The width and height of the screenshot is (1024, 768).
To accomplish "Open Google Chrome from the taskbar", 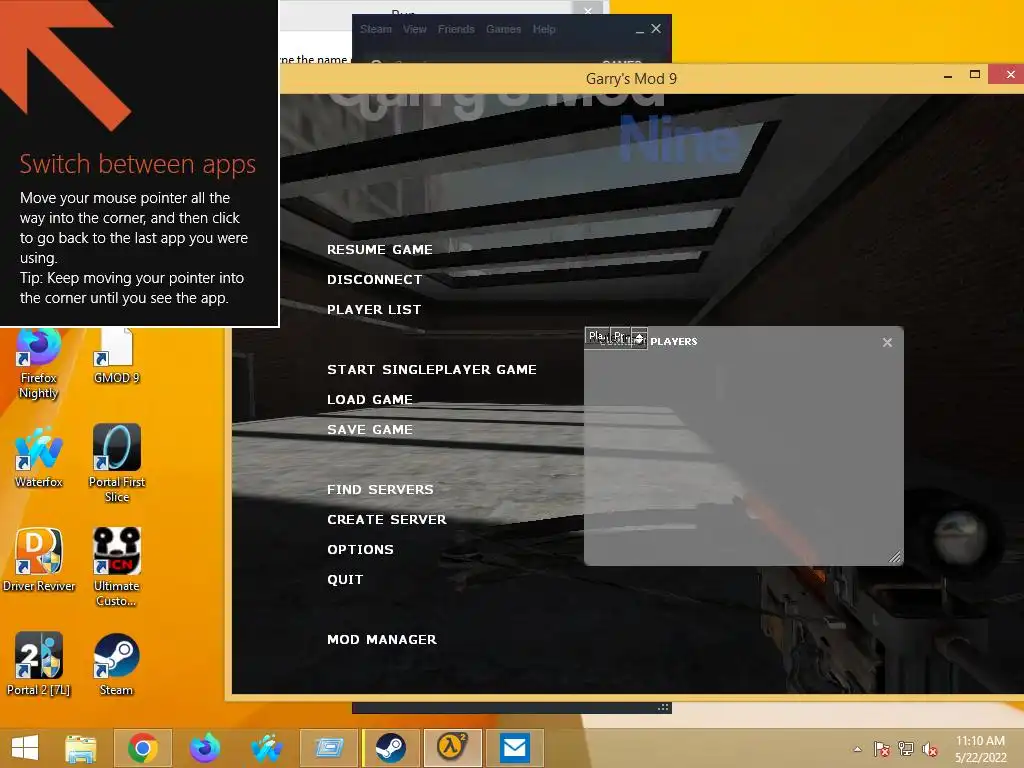I will click(x=143, y=748).
